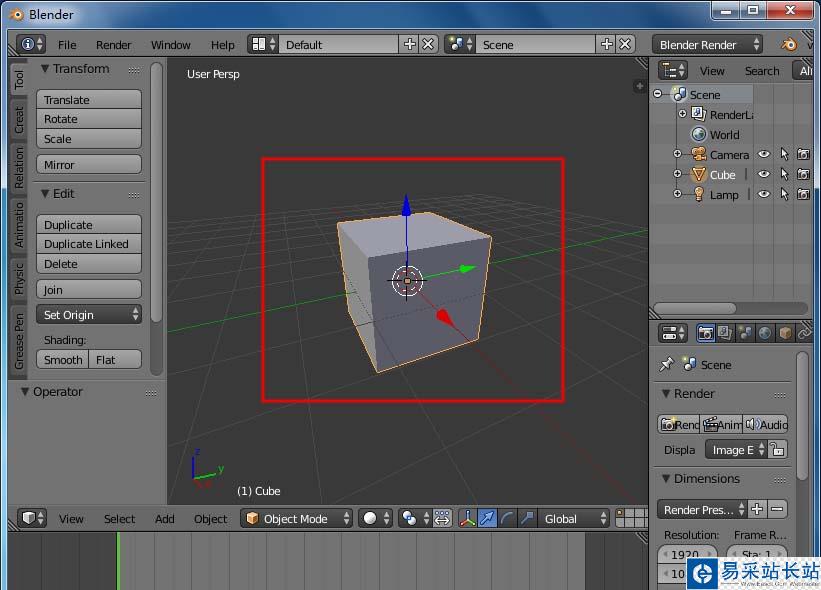Add a render preset
The image size is (821, 590).
pos(757,509)
